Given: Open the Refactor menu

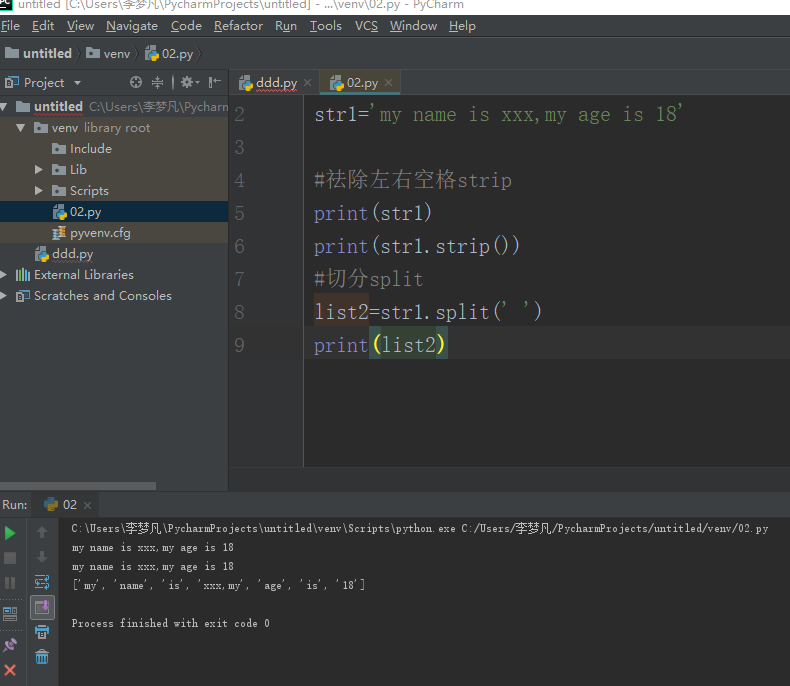Looking at the screenshot, I should (x=238, y=26).
